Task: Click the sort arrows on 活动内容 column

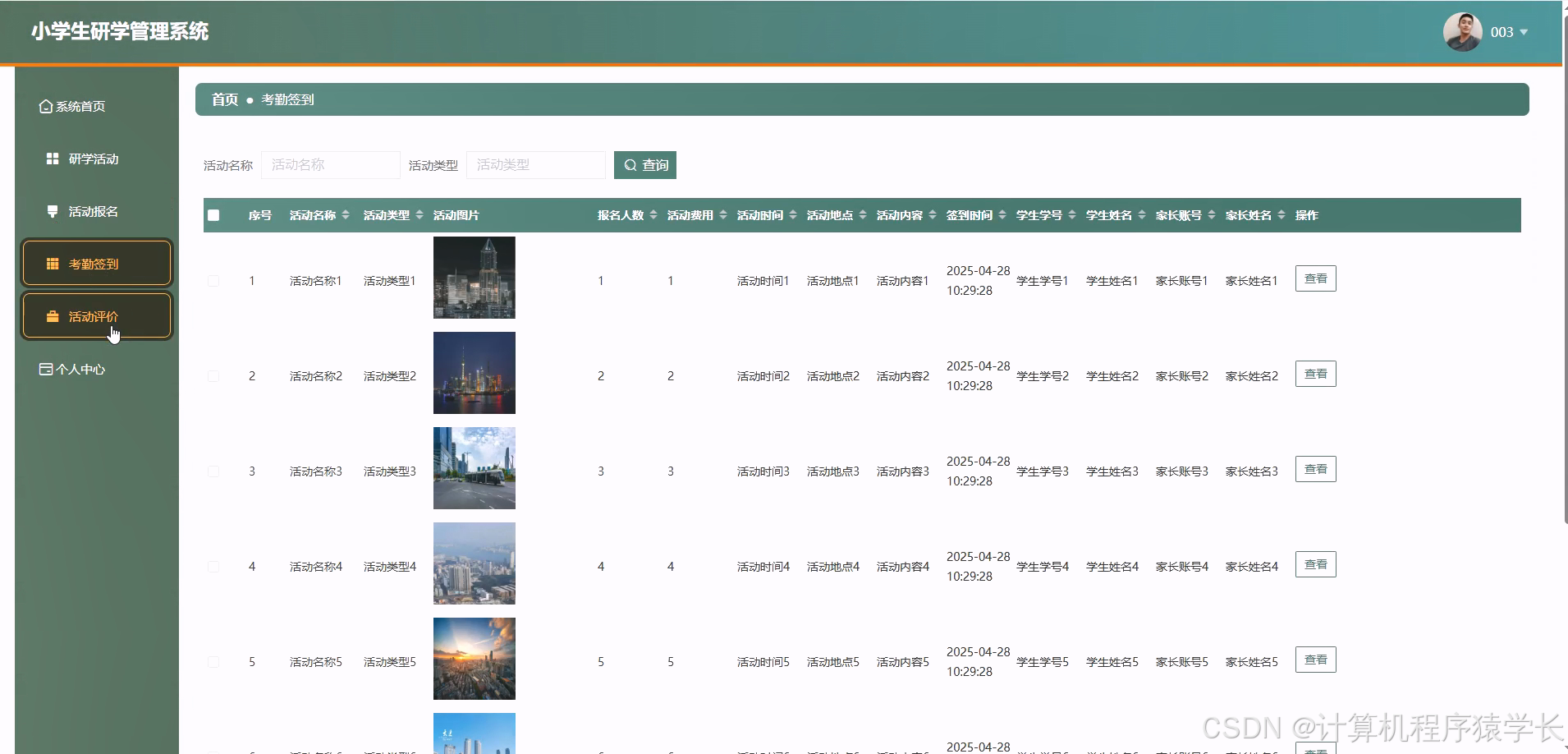Action: click(933, 215)
